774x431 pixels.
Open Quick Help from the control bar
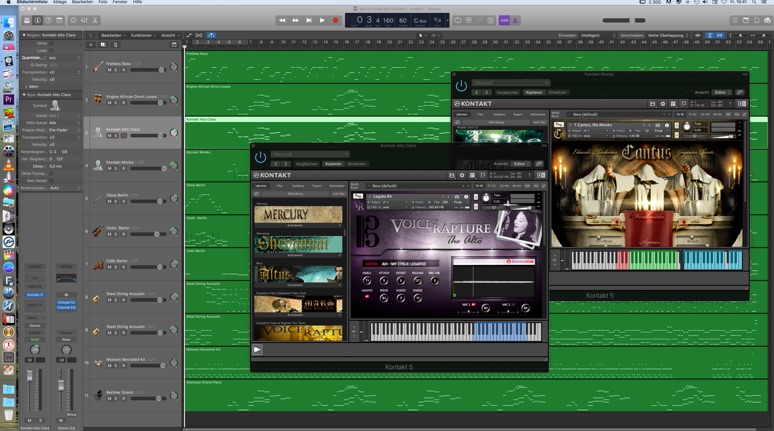tap(48, 20)
